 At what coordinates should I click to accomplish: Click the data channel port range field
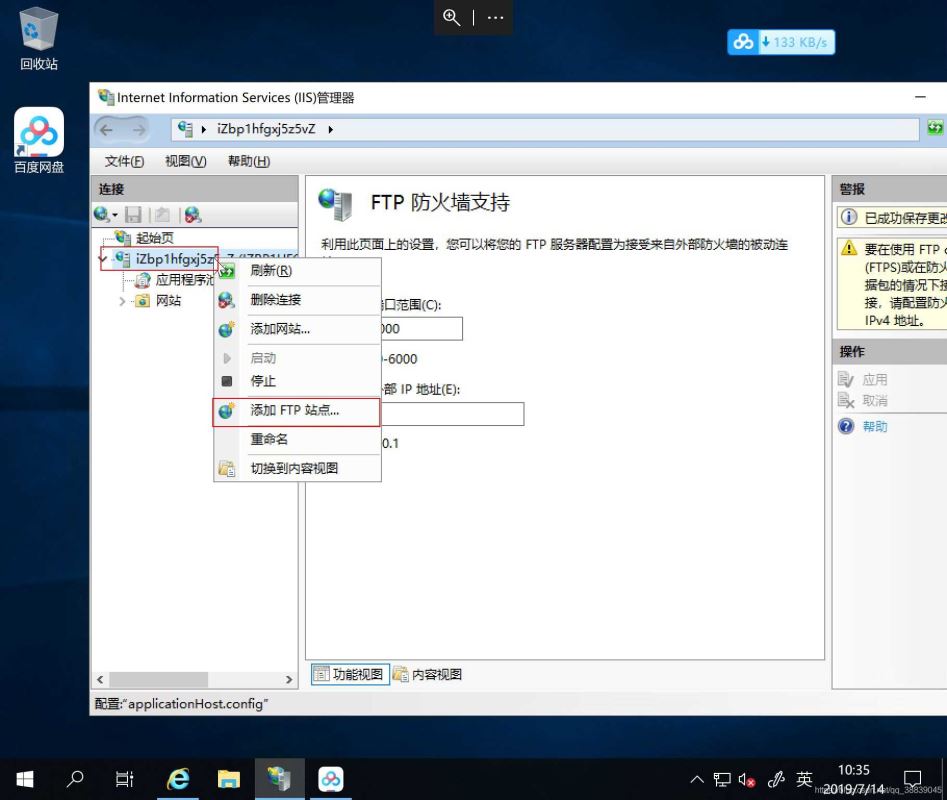(422, 329)
